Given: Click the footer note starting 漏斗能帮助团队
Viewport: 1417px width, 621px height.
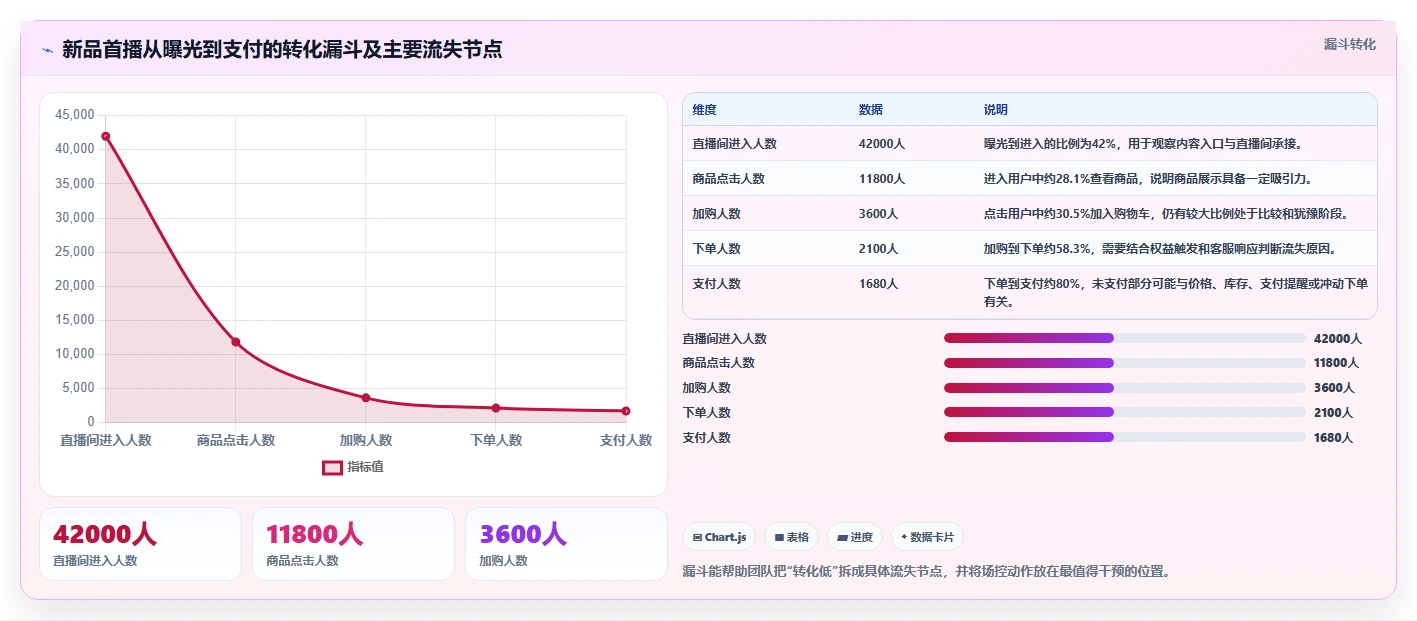Looking at the screenshot, I should (x=926, y=571).
